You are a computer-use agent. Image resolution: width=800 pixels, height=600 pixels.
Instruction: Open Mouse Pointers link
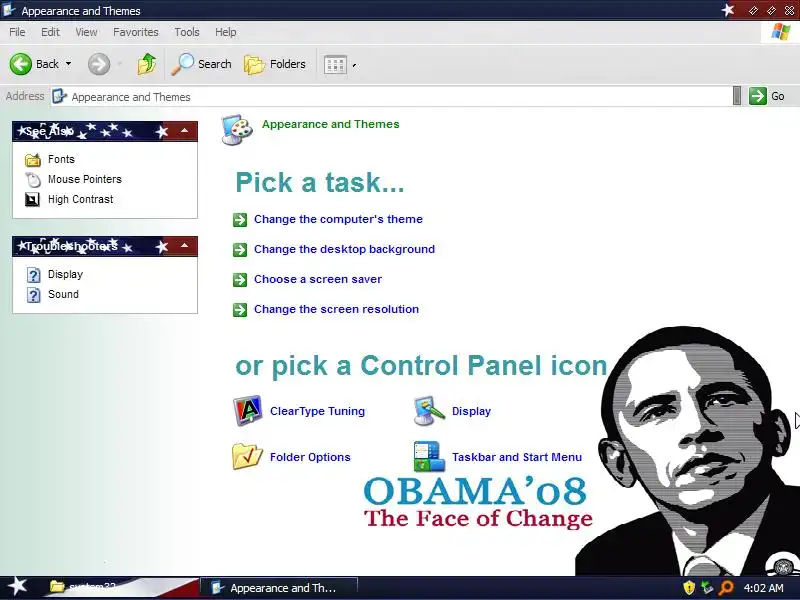coord(85,179)
